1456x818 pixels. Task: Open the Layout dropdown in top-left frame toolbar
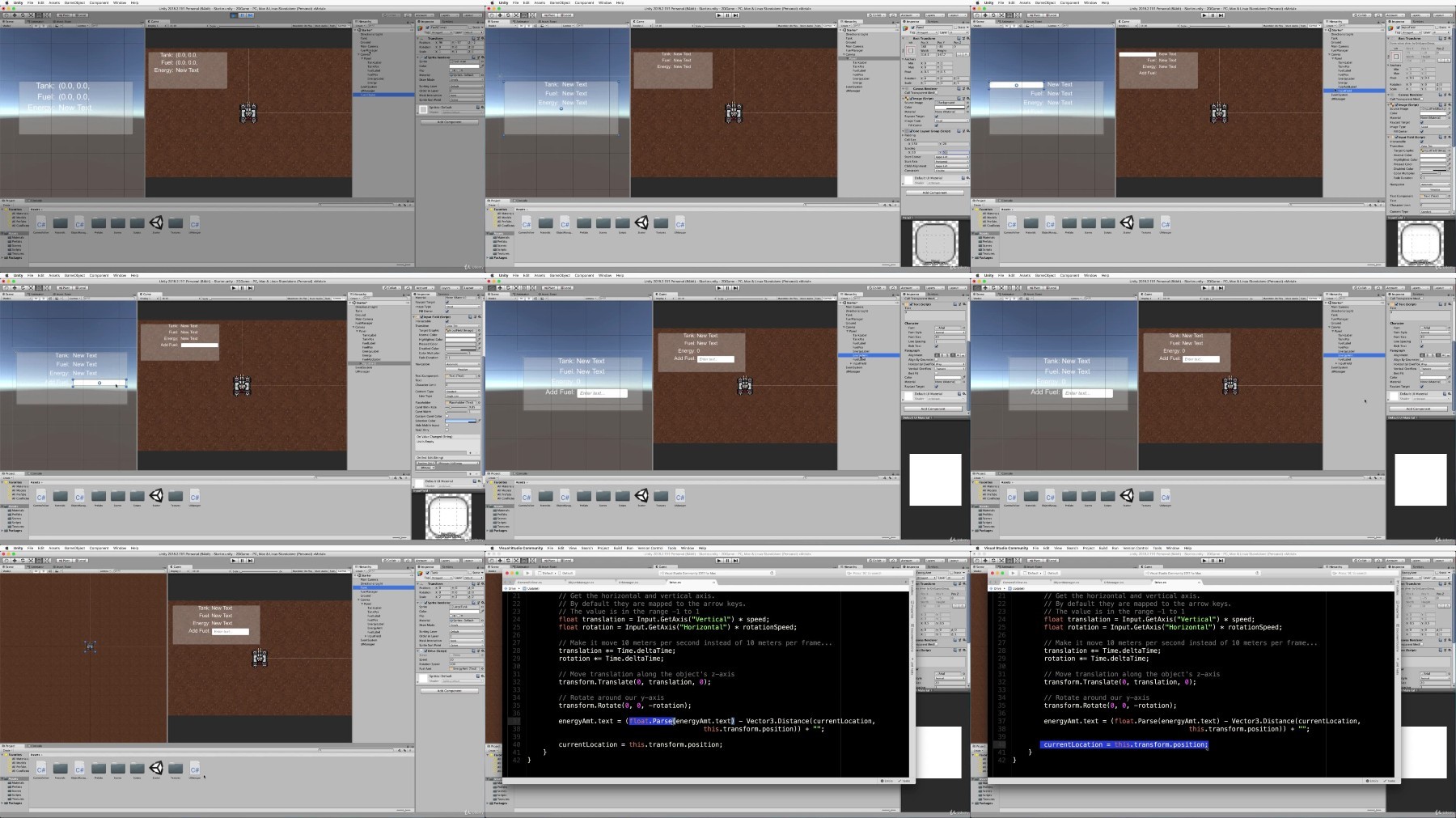[x=474, y=15]
